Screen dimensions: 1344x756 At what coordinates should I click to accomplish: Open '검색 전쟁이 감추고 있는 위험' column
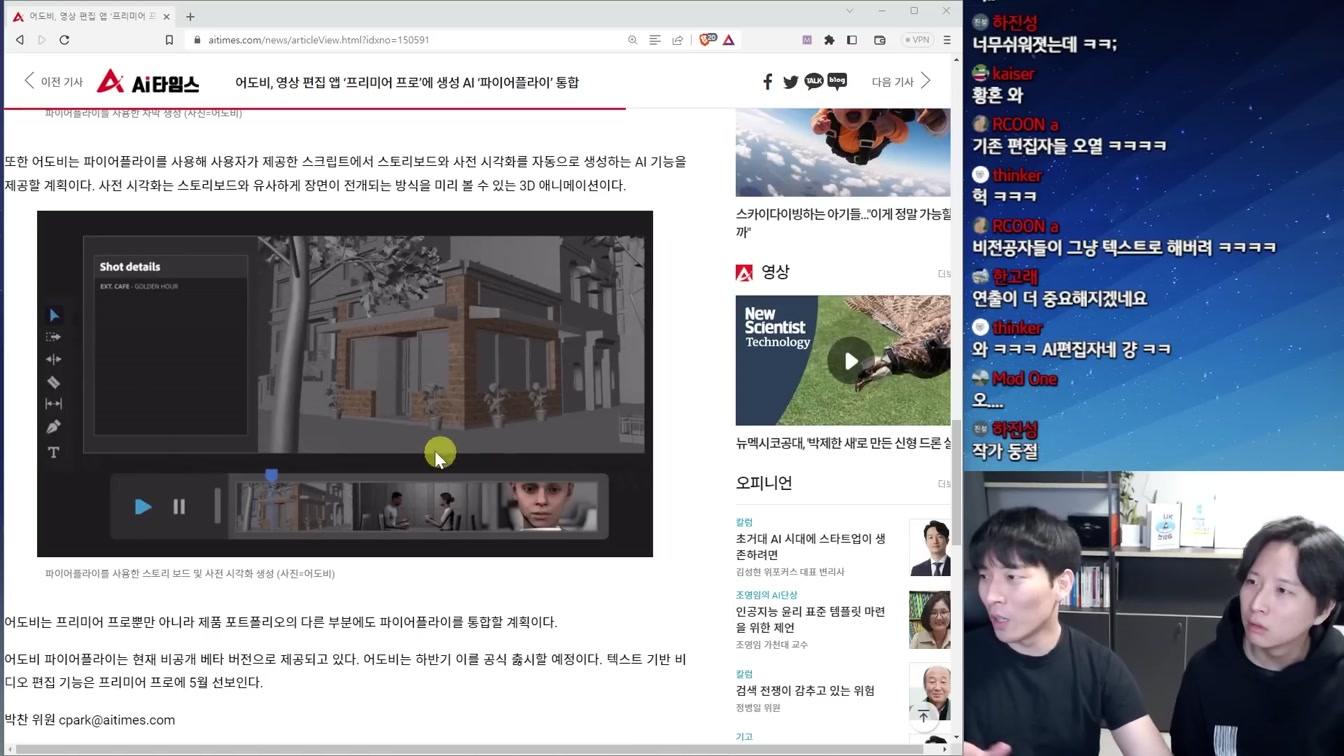pos(805,691)
